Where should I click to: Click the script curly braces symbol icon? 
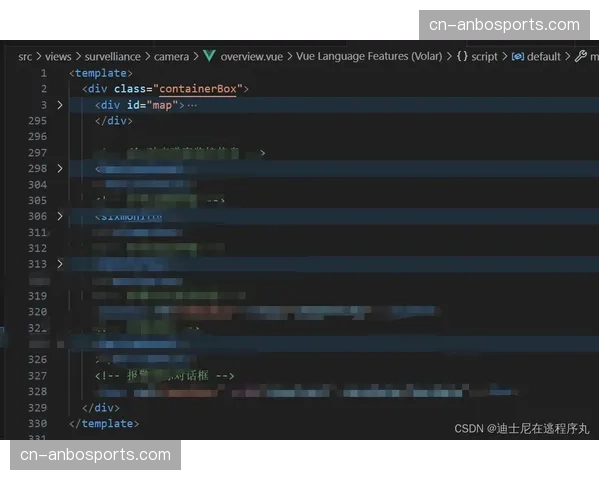click(x=462, y=57)
